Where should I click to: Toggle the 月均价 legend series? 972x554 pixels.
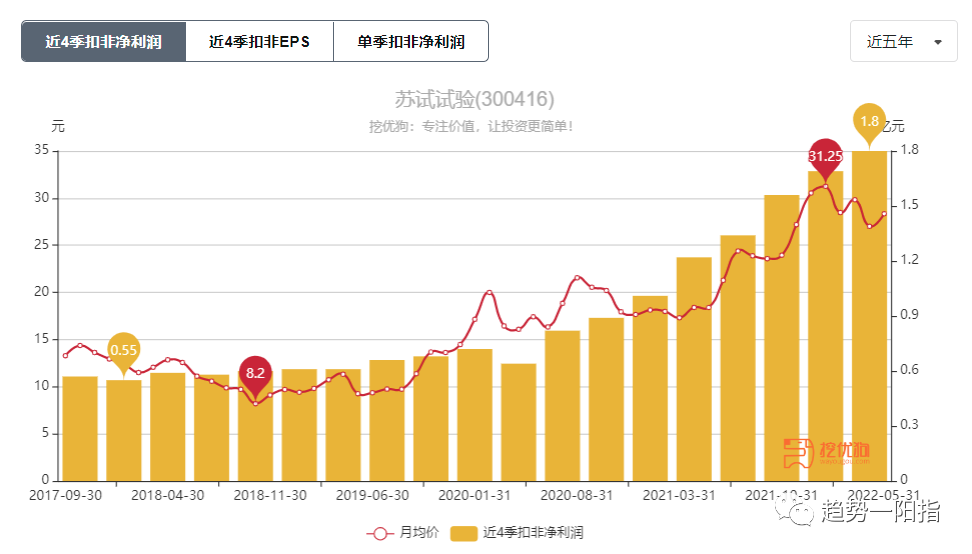(x=403, y=532)
